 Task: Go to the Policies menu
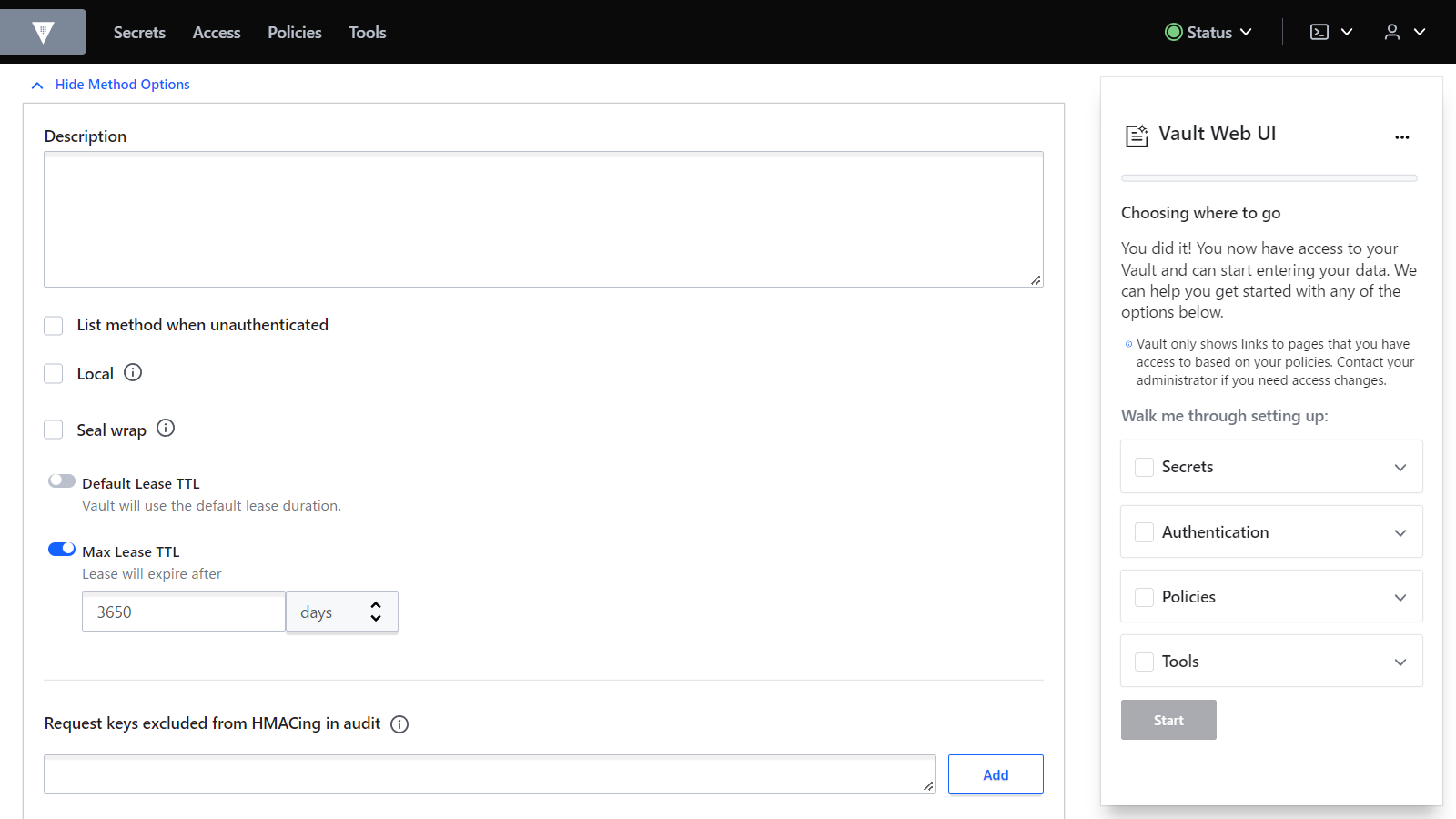click(294, 32)
